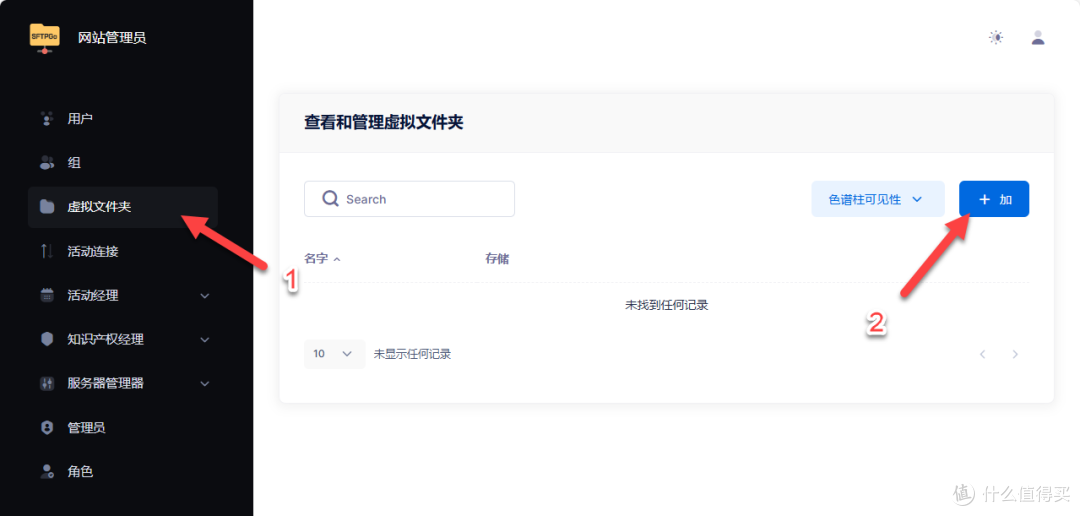Click the 未显示任何记录 status text
This screenshot has height=516, width=1080.
(412, 354)
